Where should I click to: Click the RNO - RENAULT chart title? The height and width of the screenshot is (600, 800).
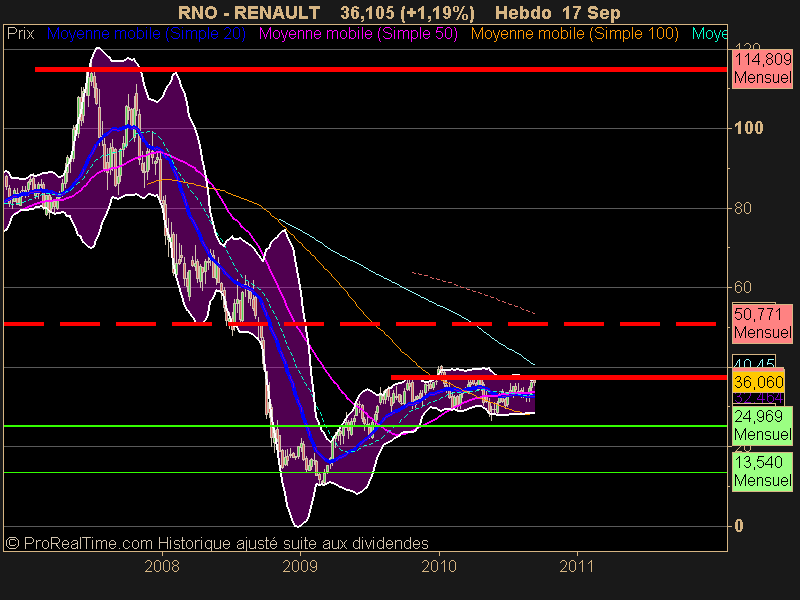coord(249,12)
